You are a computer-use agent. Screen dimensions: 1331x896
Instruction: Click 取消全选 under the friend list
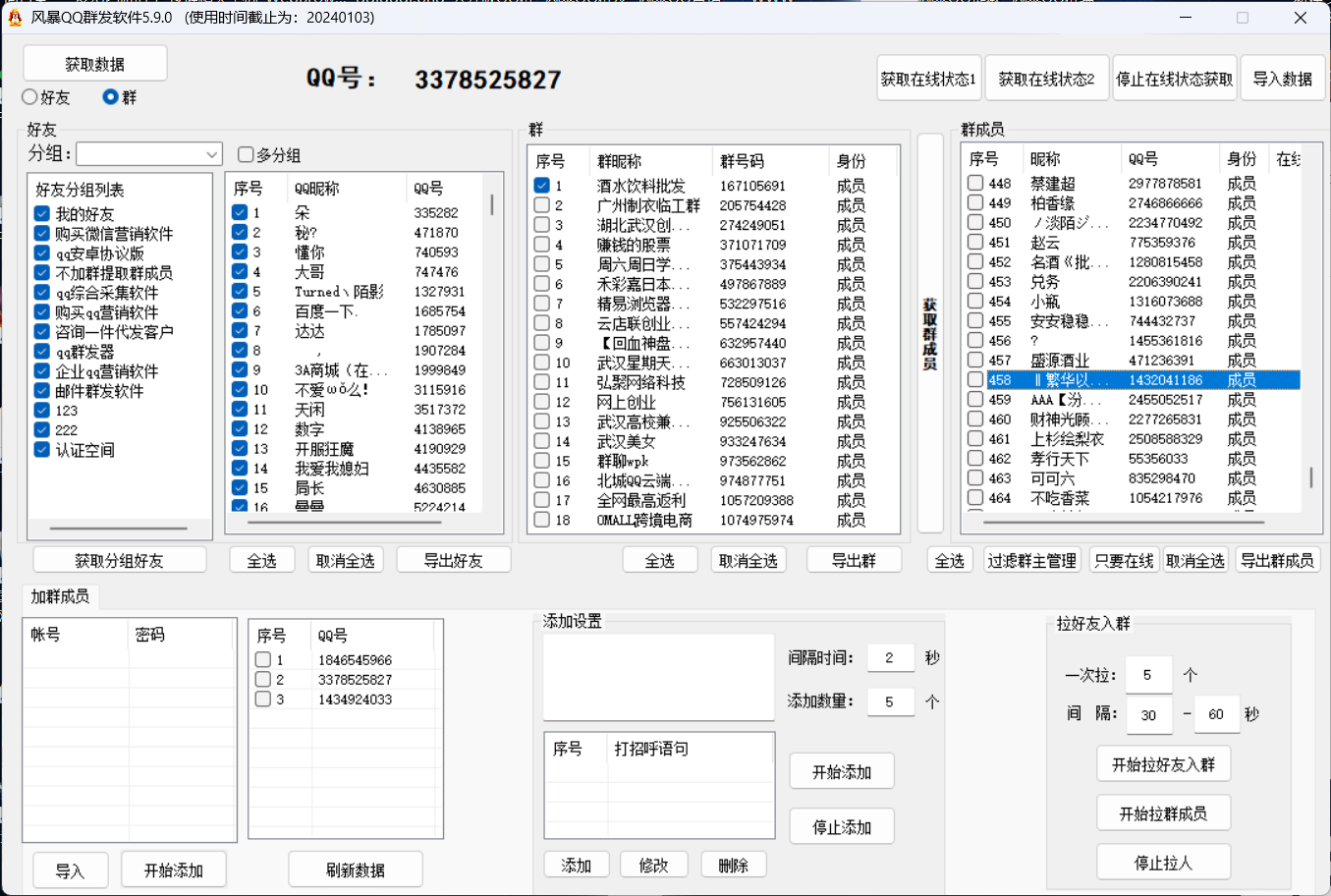click(346, 560)
